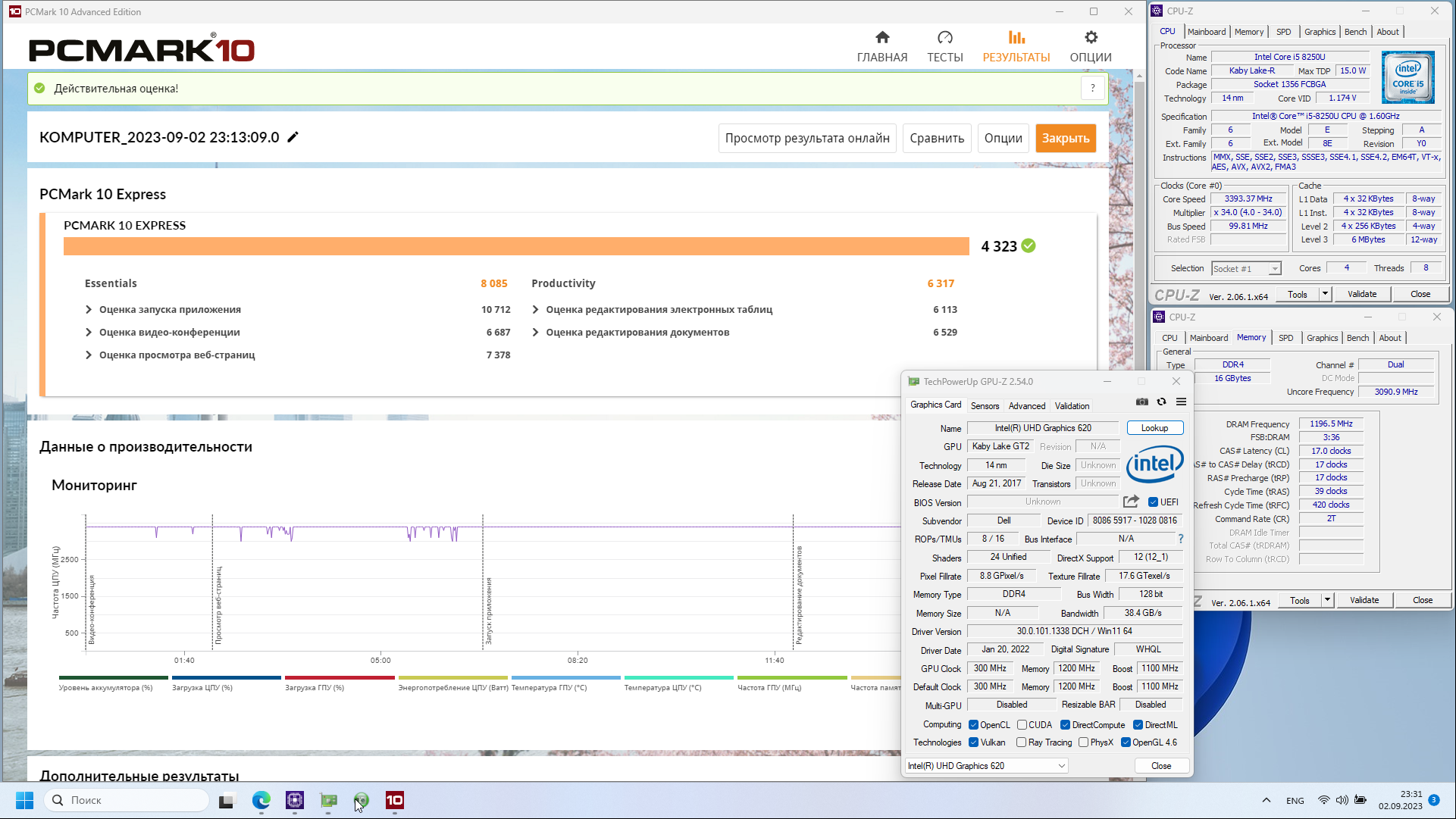1456x819 pixels.
Task: Switch to Bench tab in upper CPU-Z
Action: pyautogui.click(x=1355, y=32)
